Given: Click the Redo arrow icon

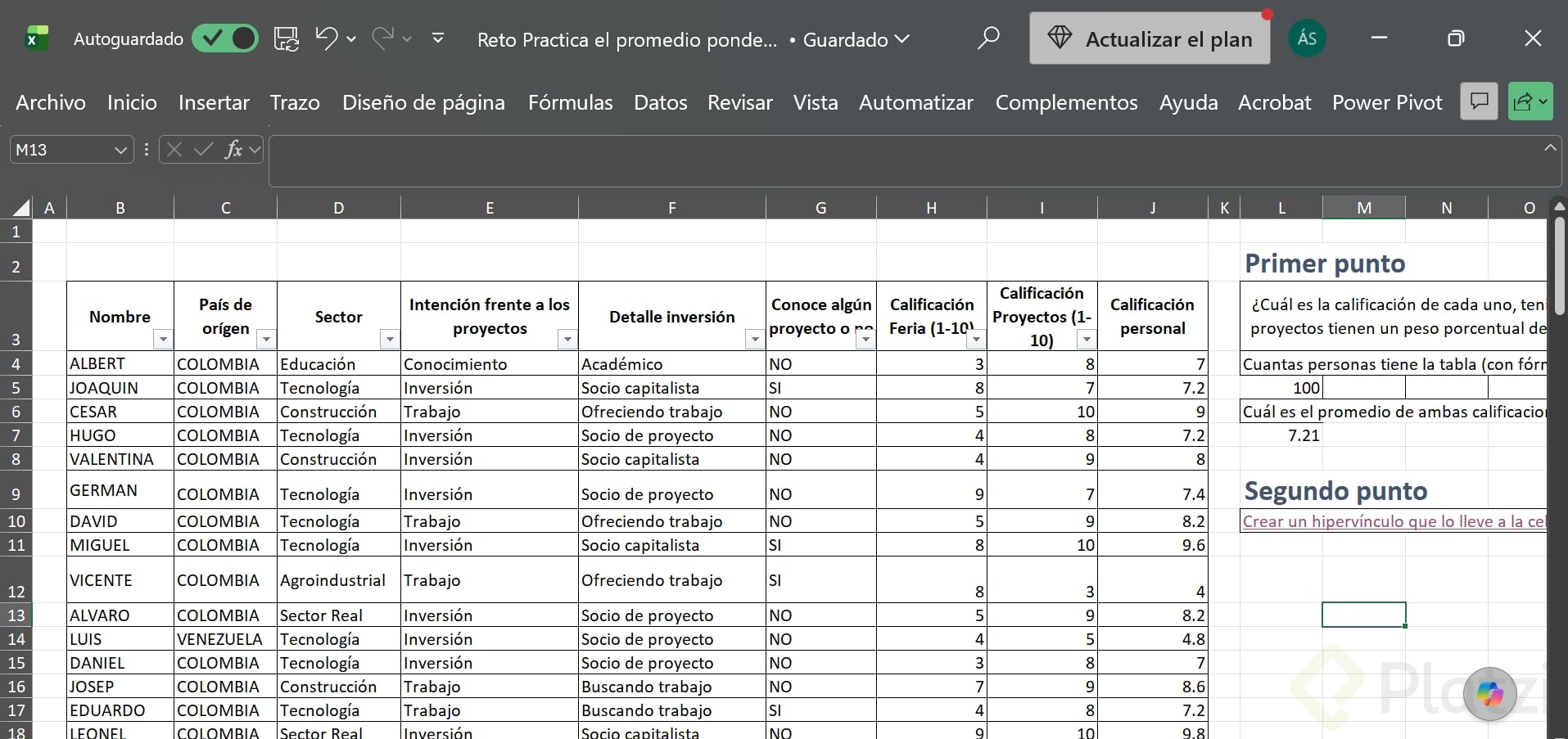Looking at the screenshot, I should pyautogui.click(x=382, y=38).
